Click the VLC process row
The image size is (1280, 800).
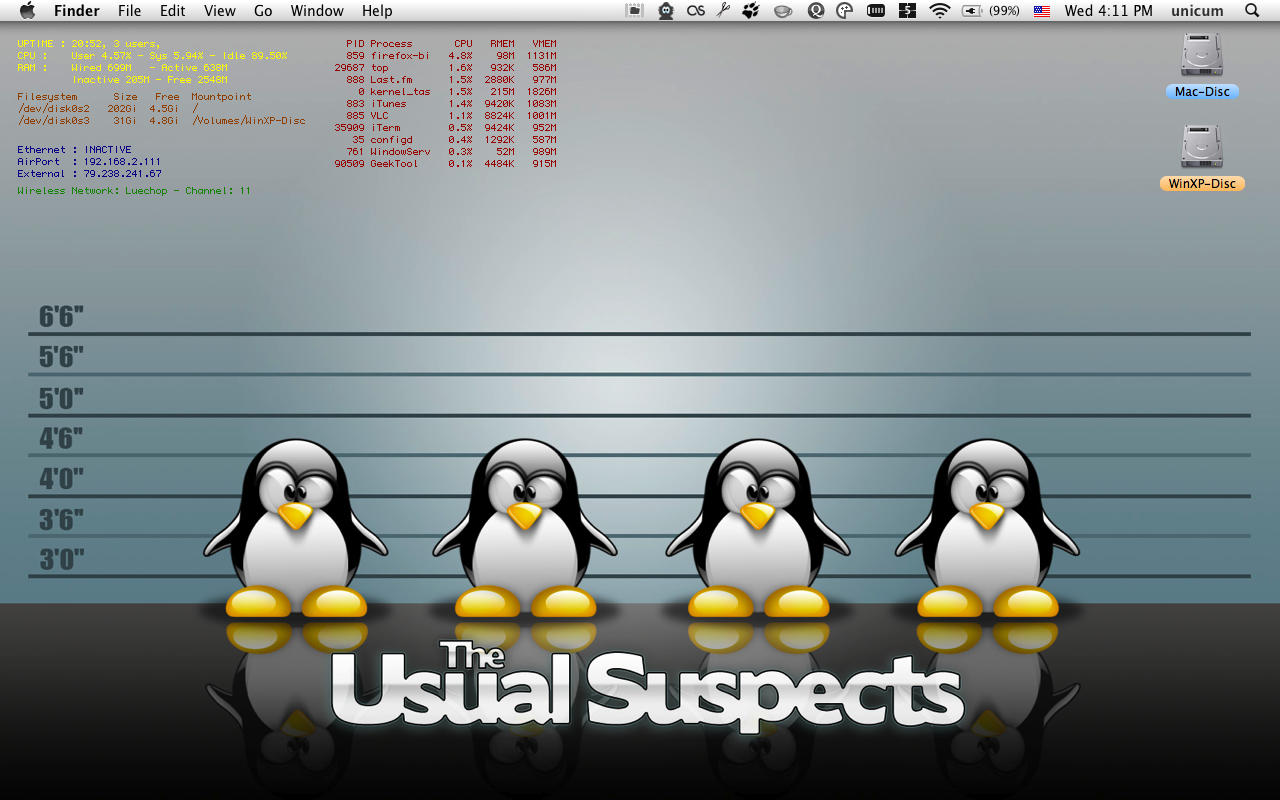coord(451,116)
